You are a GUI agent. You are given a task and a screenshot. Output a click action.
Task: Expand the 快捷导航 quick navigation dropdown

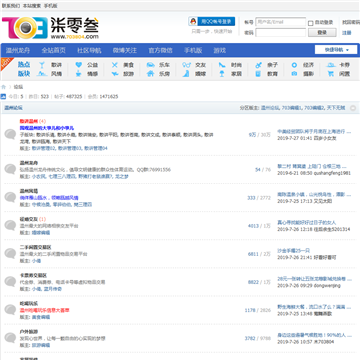coord(336,50)
